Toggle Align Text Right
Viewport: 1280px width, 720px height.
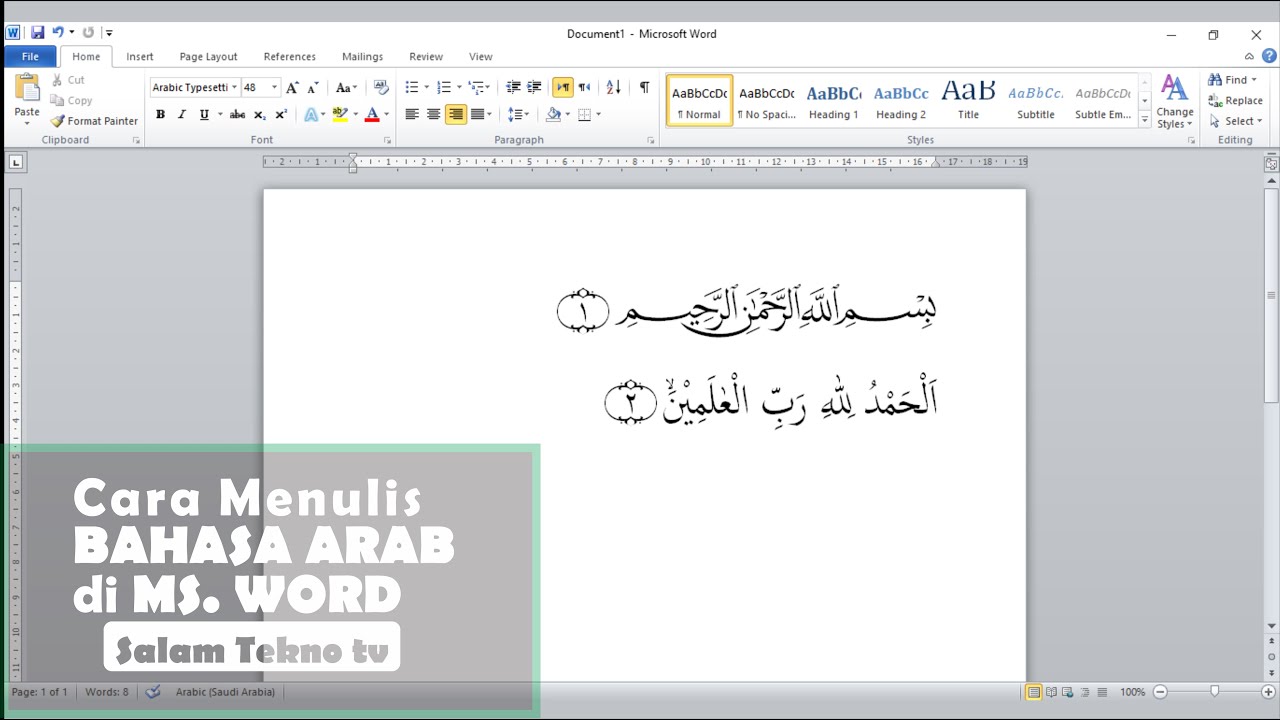[456, 115]
